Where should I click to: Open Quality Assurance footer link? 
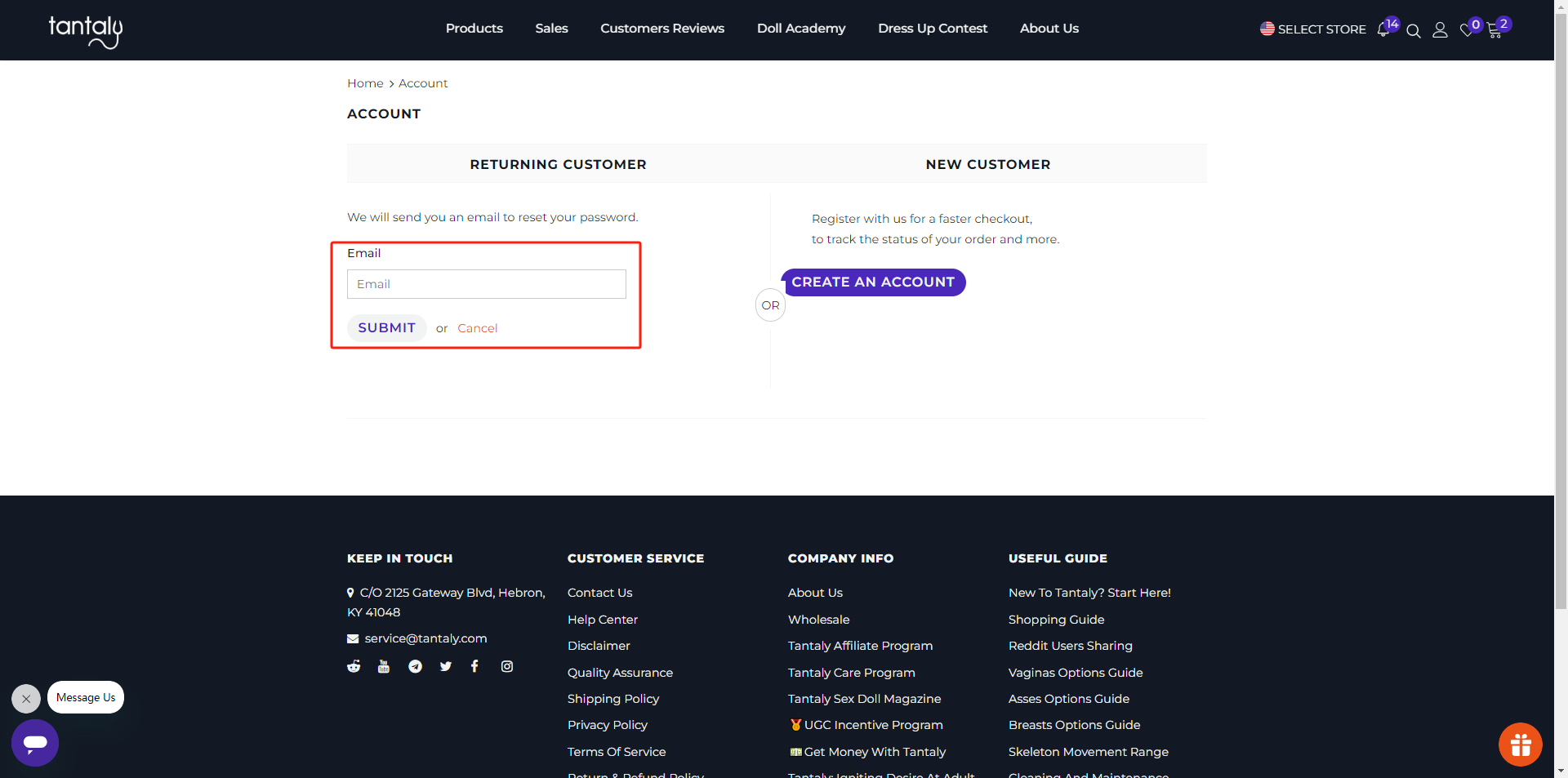(620, 673)
